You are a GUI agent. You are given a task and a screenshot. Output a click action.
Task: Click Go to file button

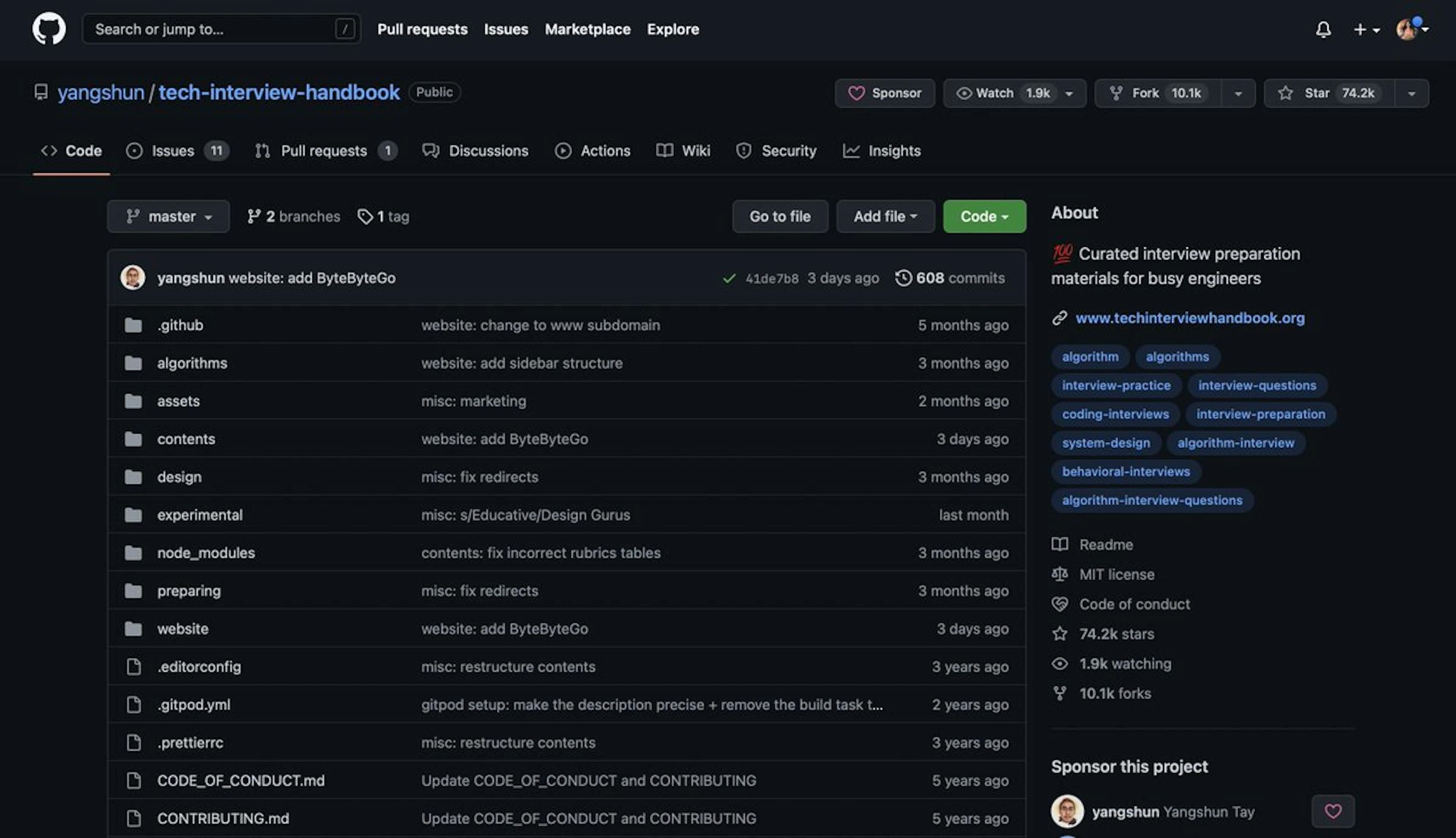pos(780,216)
